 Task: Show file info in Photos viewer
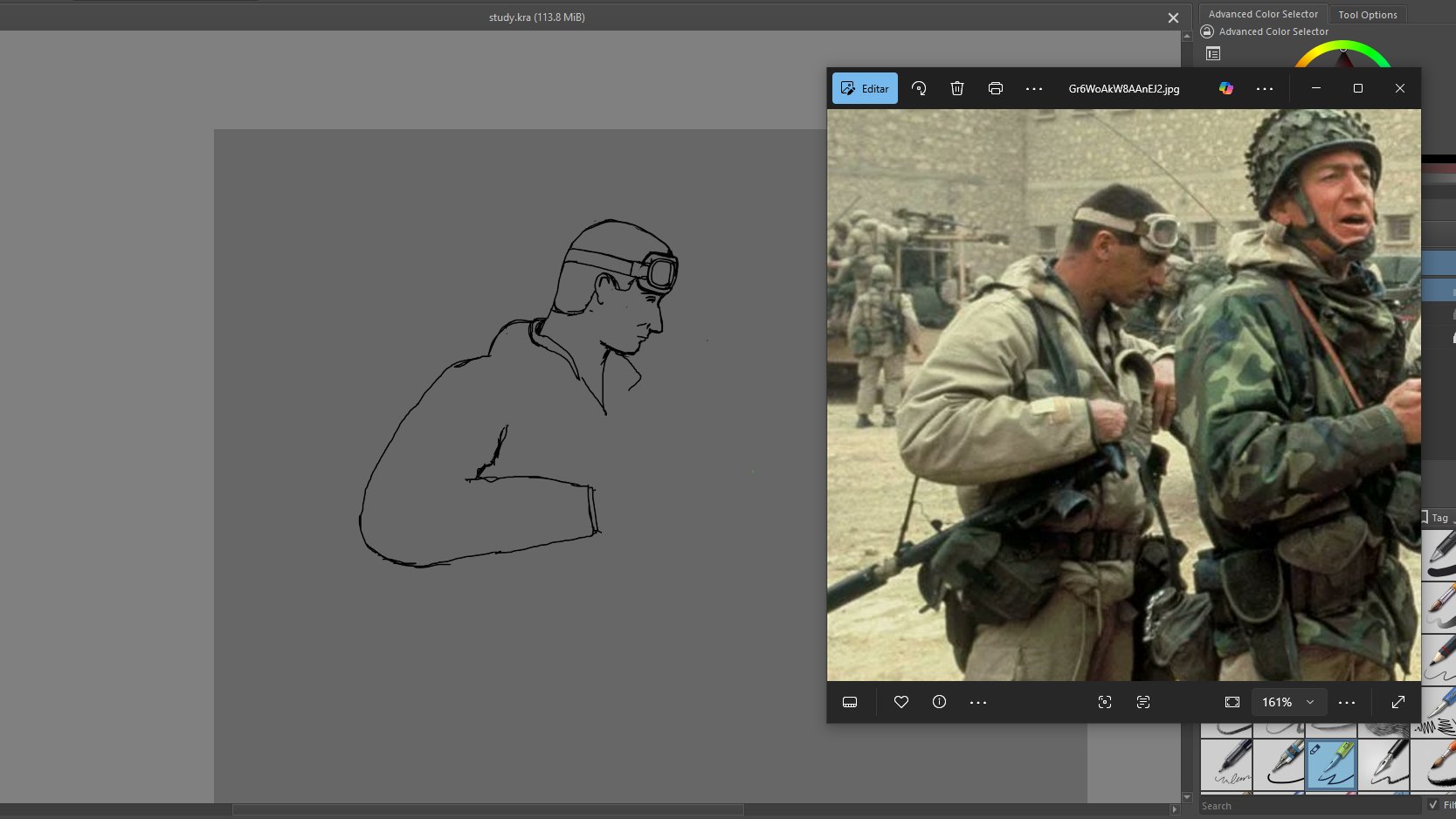tap(940, 702)
